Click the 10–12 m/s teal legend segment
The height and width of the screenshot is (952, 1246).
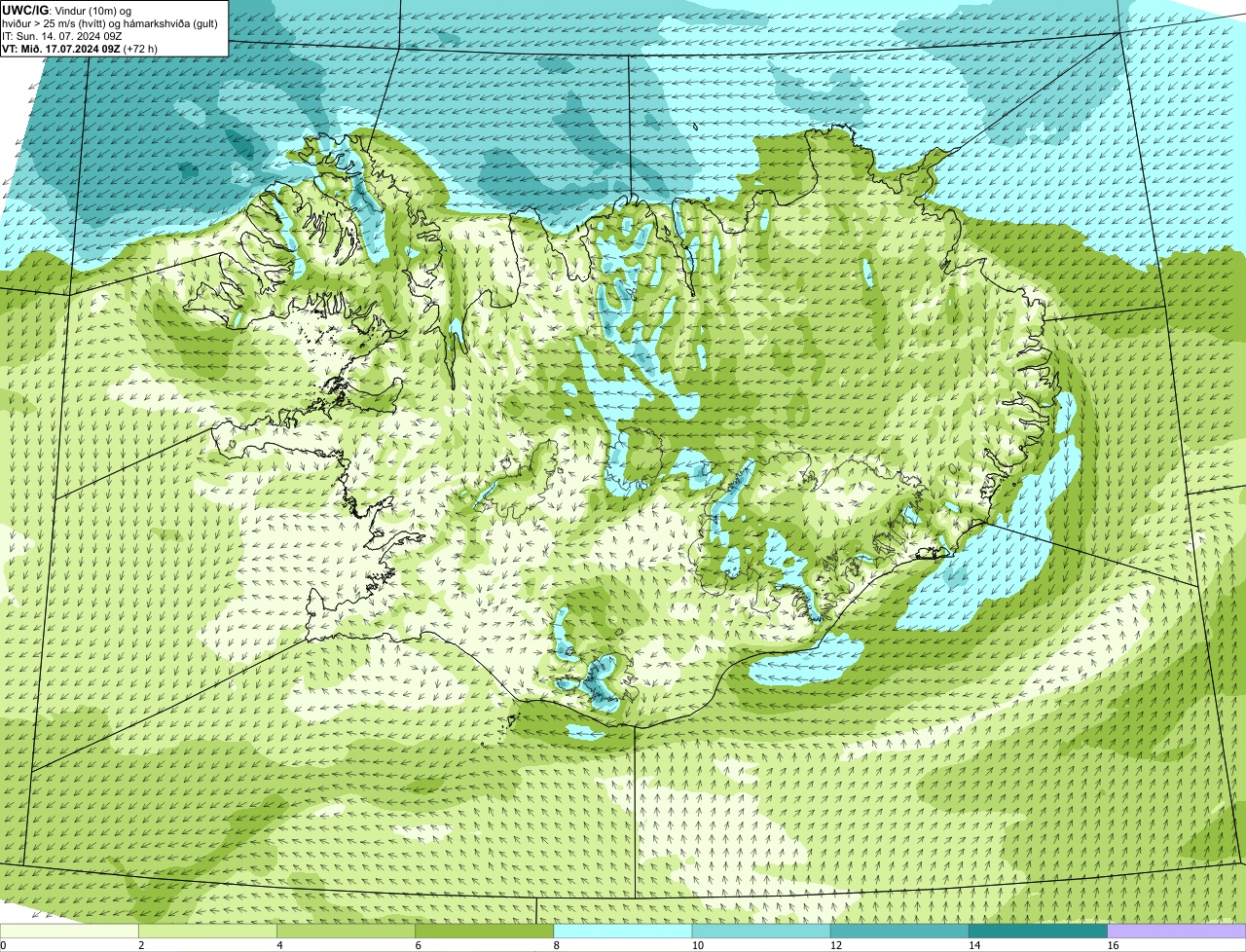[761, 931]
